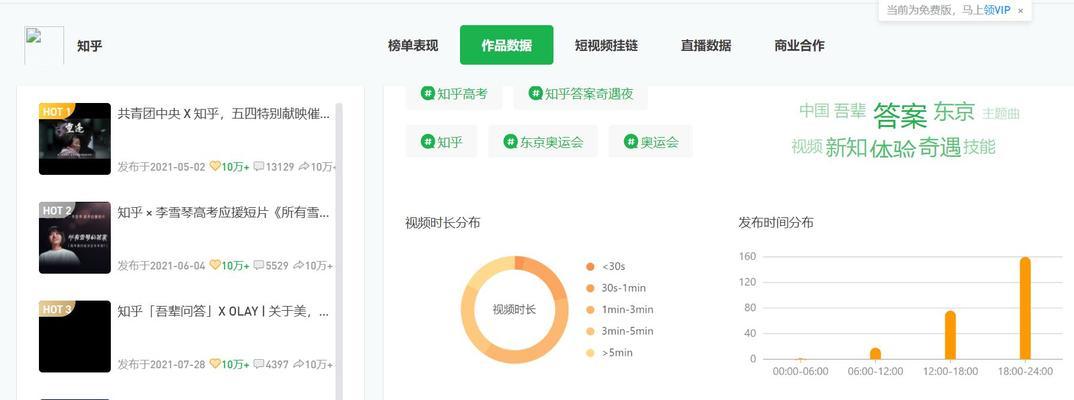Select the hashtag 奥运会 chip

coord(650,141)
